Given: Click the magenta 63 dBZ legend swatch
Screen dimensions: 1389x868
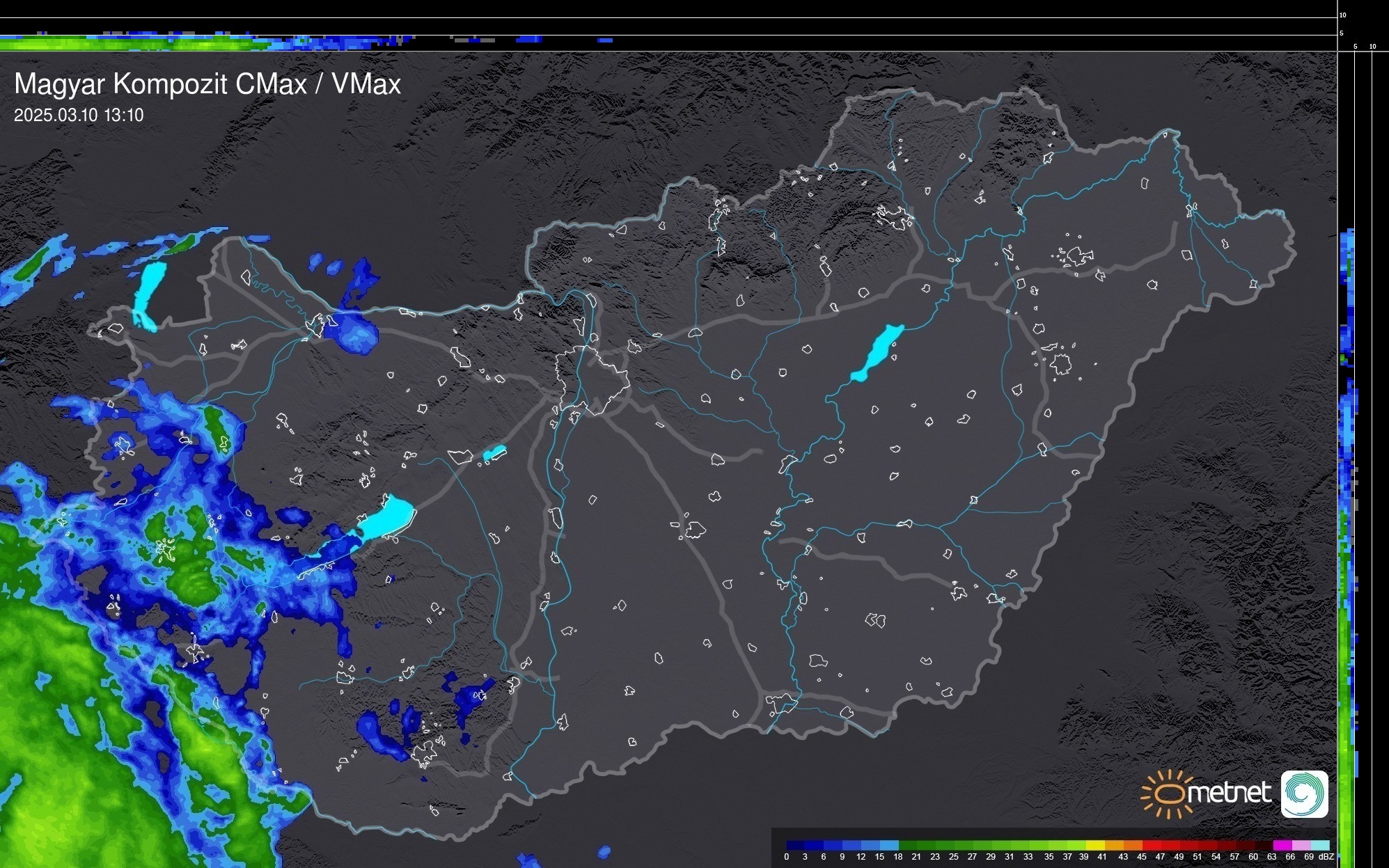Looking at the screenshot, I should point(1282,845).
